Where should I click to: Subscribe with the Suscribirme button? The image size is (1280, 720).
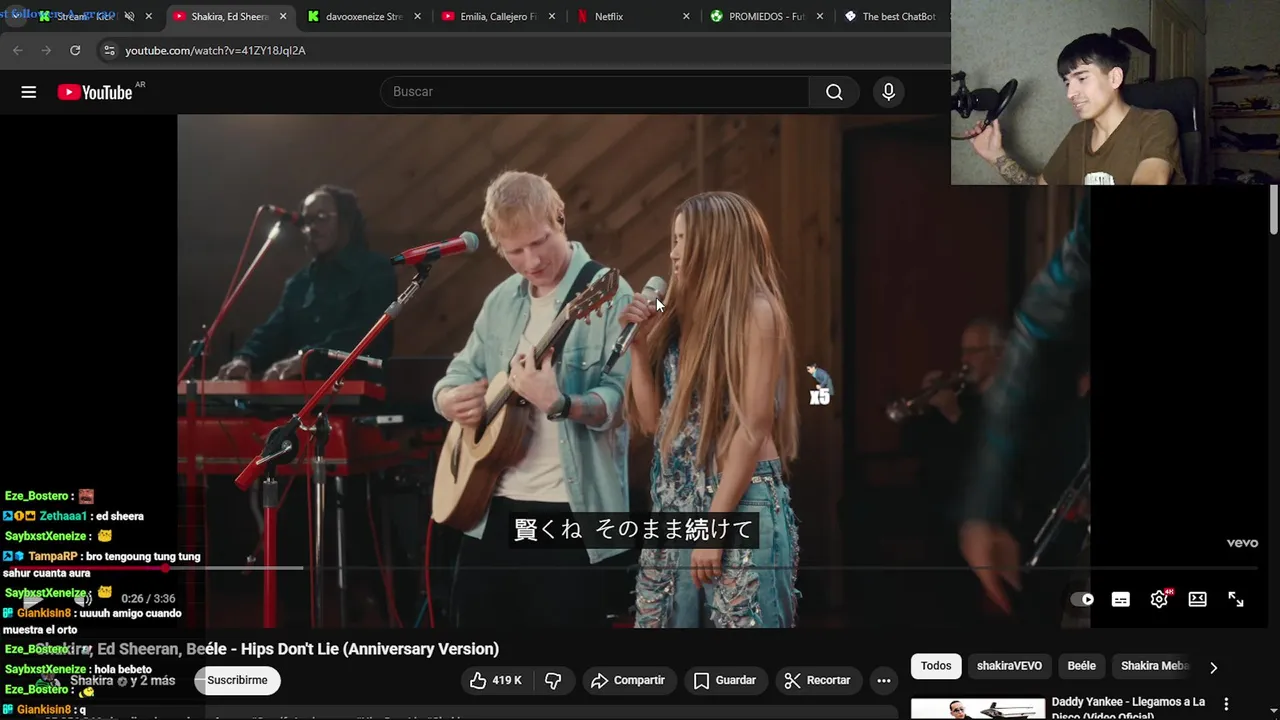(237, 680)
